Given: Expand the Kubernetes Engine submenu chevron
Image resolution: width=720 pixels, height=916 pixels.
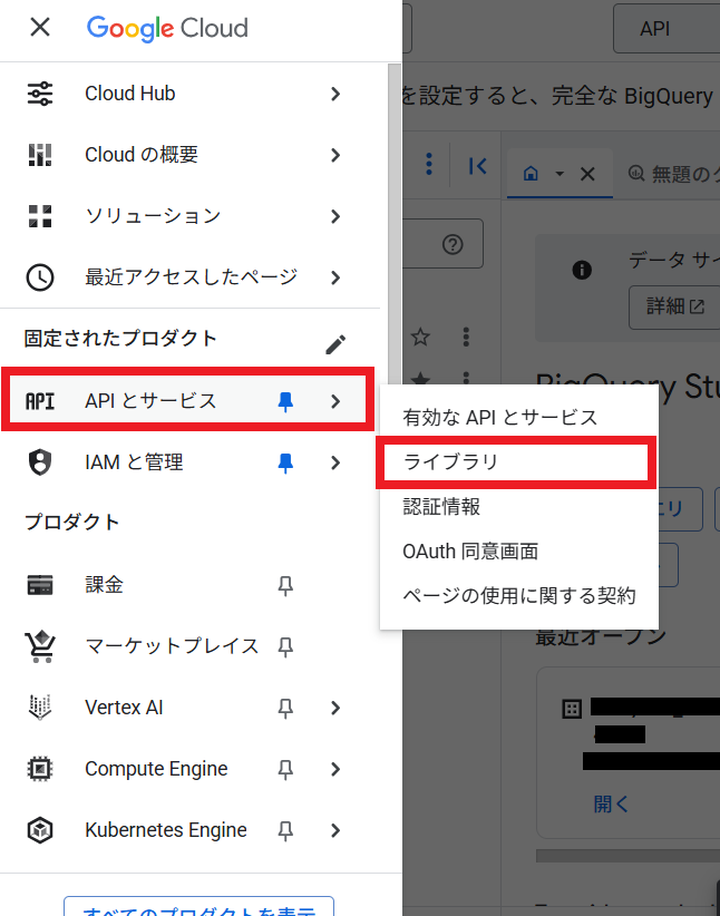Looking at the screenshot, I should pos(336,830).
